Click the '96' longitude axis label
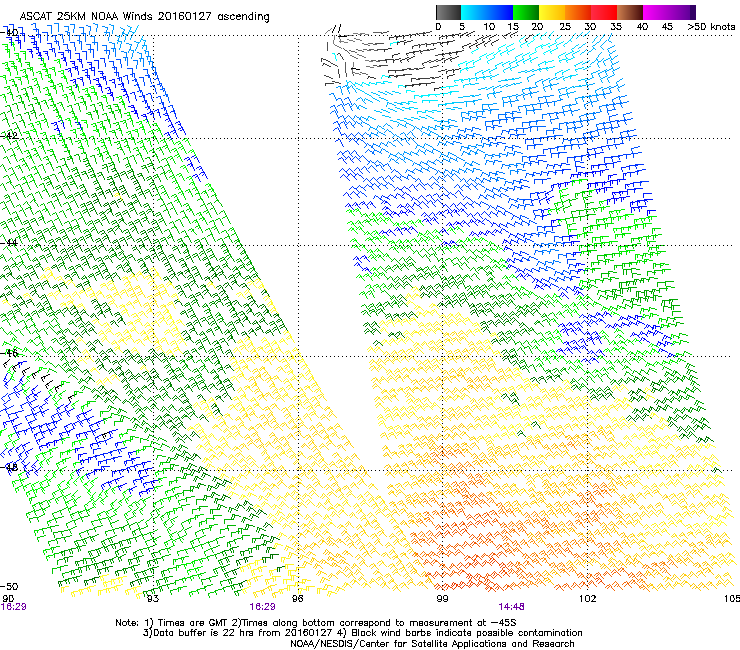The height and width of the screenshot is (650, 740). point(298,599)
